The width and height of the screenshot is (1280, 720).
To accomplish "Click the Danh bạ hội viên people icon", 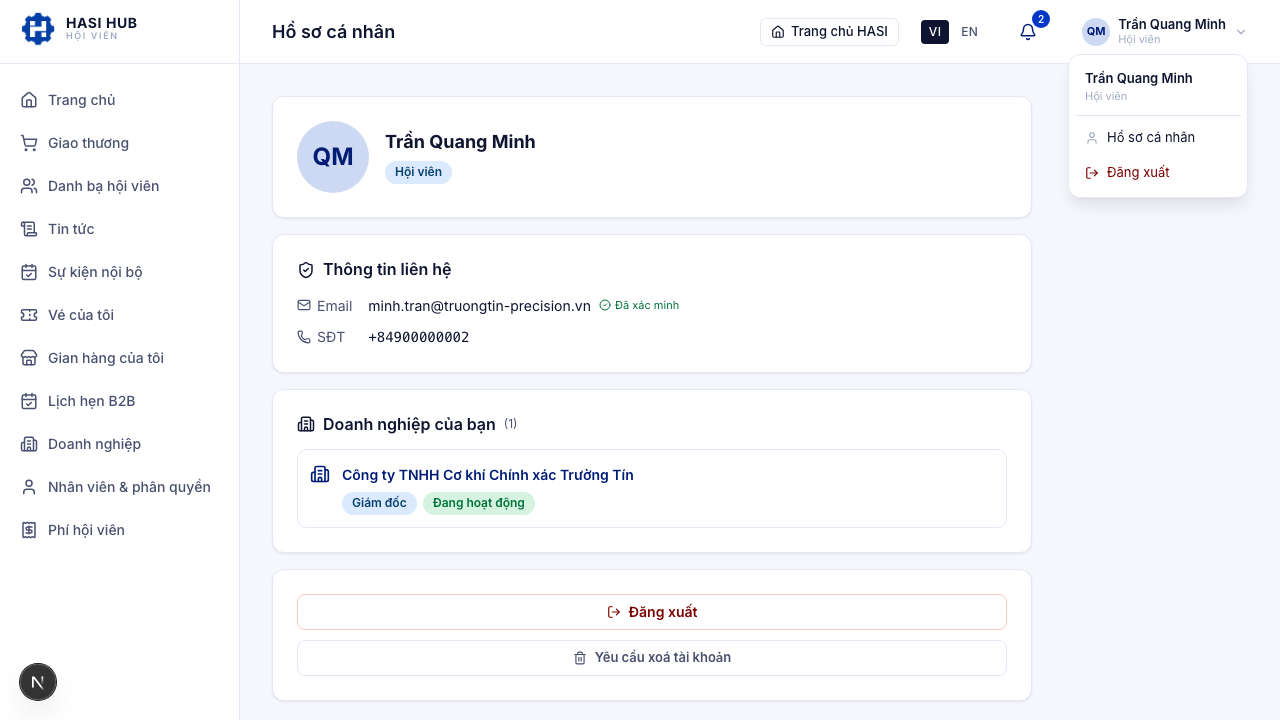I will 29,186.
